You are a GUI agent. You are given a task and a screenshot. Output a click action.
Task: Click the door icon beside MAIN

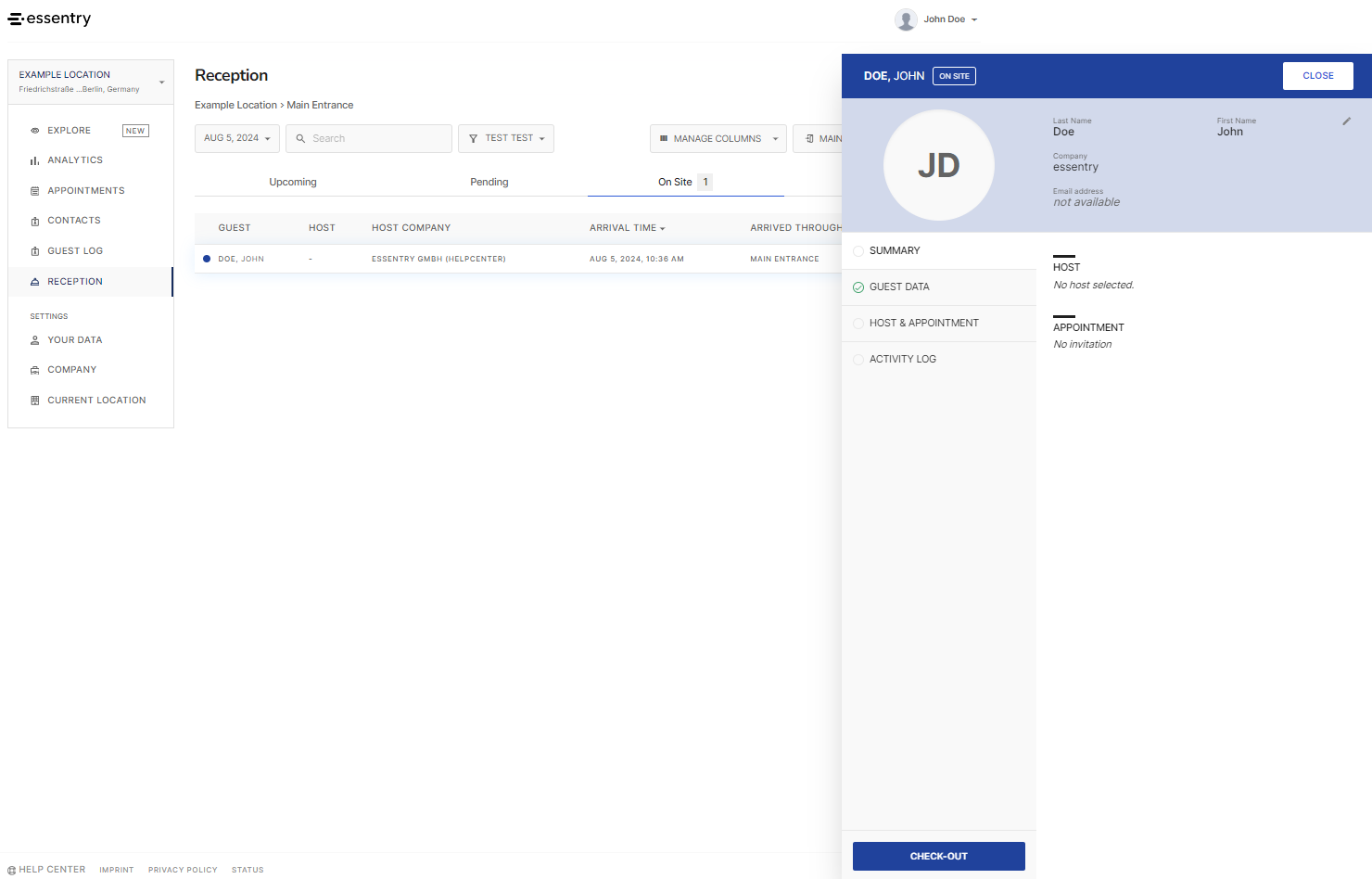pos(809,139)
